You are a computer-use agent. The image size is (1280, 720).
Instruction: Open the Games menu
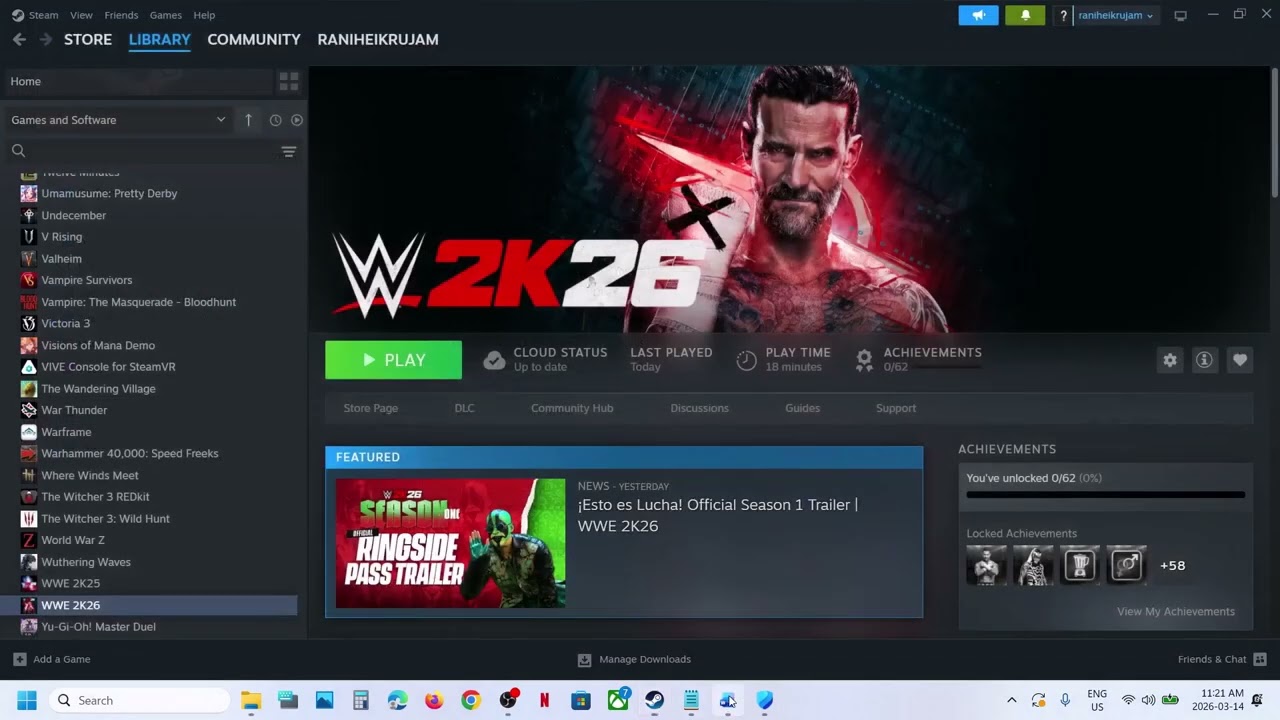(x=165, y=15)
